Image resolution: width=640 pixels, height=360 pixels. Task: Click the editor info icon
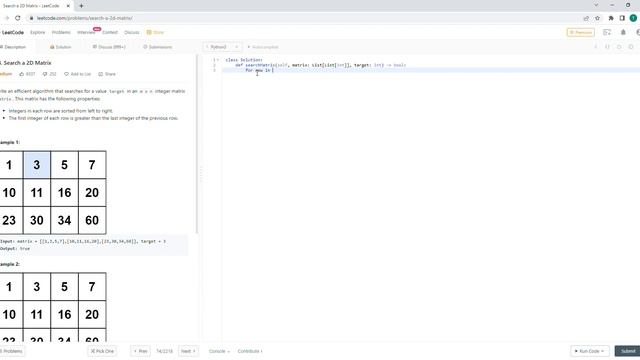596,47
